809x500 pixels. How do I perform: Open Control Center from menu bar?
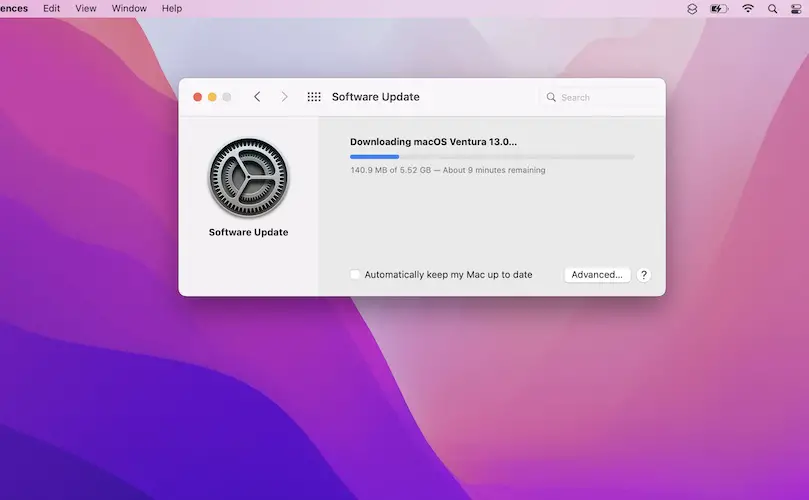(796, 9)
